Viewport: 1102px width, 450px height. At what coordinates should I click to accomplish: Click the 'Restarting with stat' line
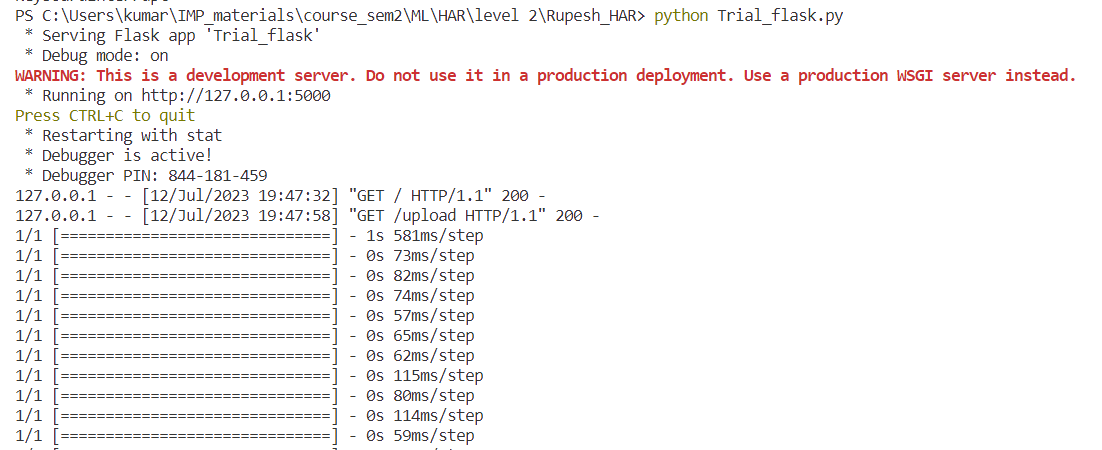click(x=123, y=136)
